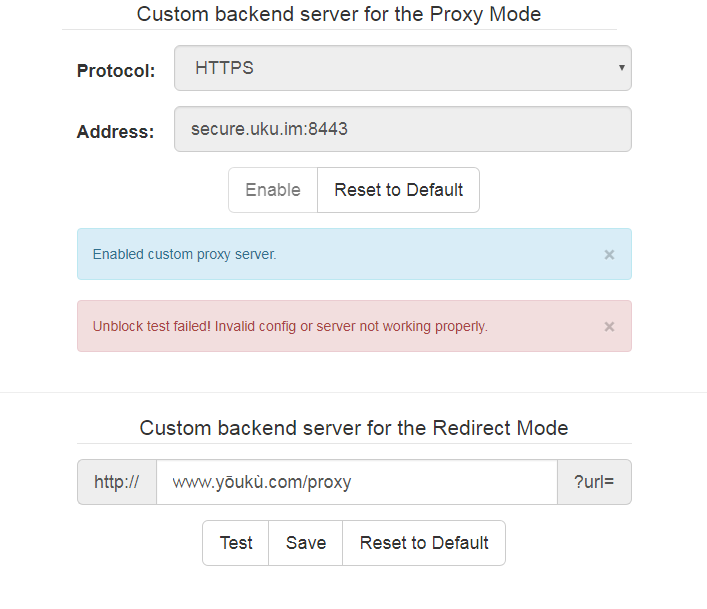Screen dimensions: 707x609
Task: Focus the www.yōukù.com/proxy redirect field
Action: click(357, 482)
